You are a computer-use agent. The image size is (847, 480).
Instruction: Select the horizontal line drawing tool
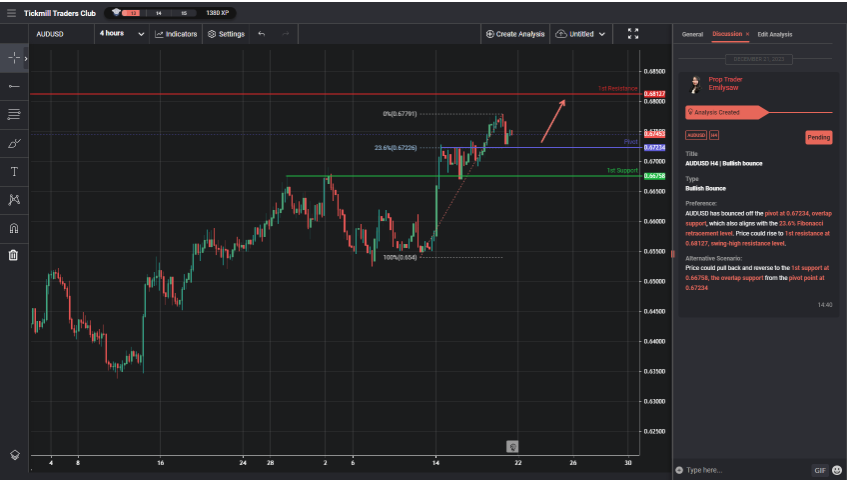(14, 86)
